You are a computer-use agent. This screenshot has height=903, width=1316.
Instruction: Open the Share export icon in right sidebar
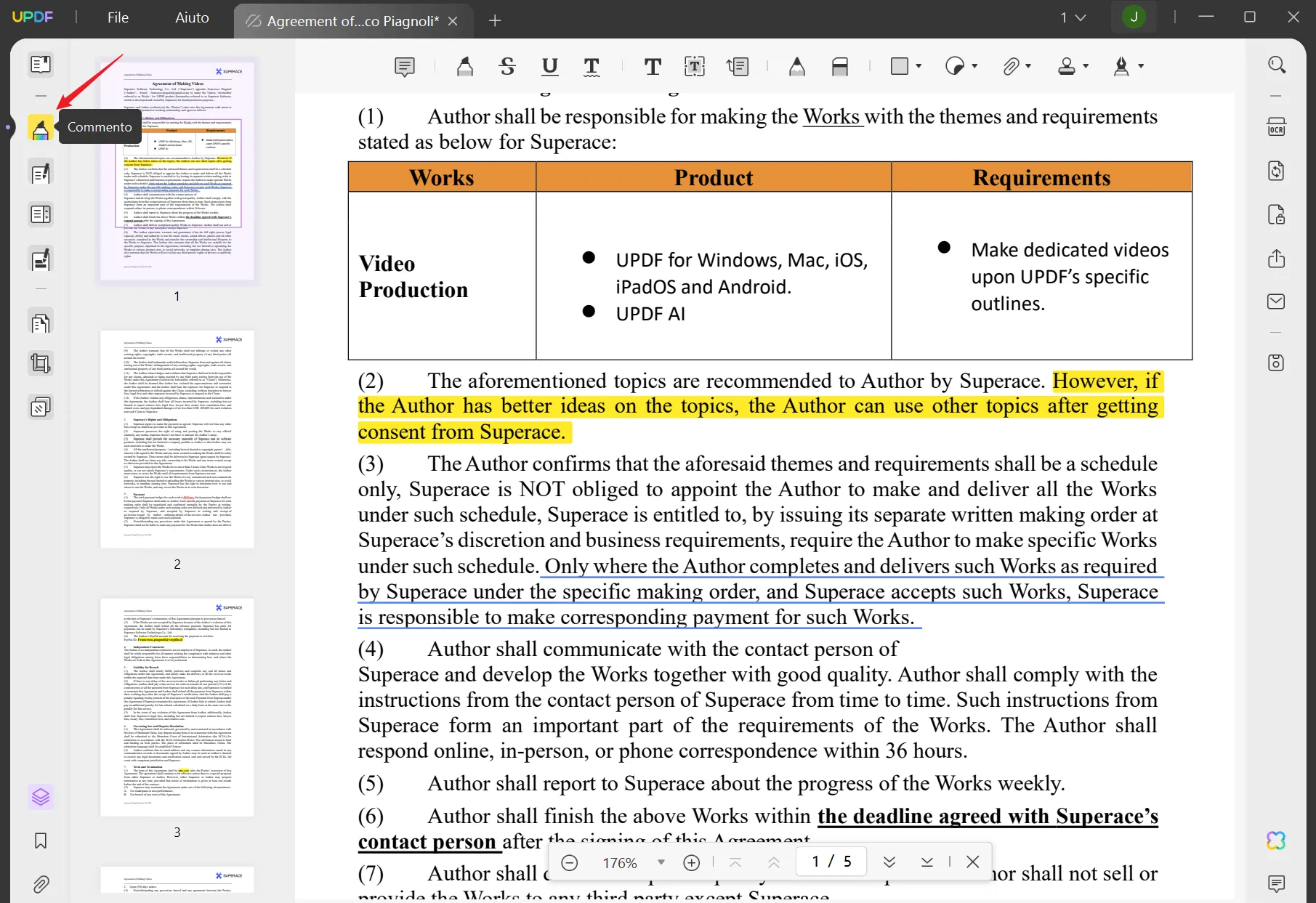[x=1277, y=258]
